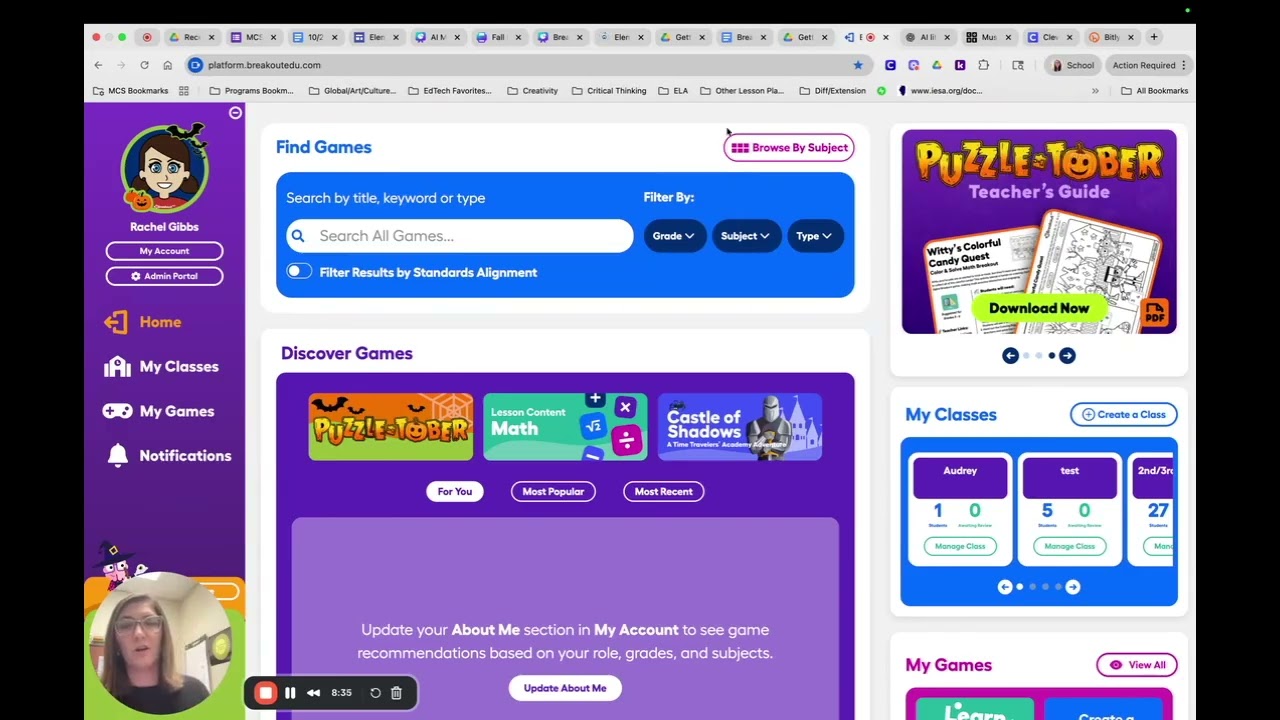Bookmark this page with the star icon

point(858,65)
